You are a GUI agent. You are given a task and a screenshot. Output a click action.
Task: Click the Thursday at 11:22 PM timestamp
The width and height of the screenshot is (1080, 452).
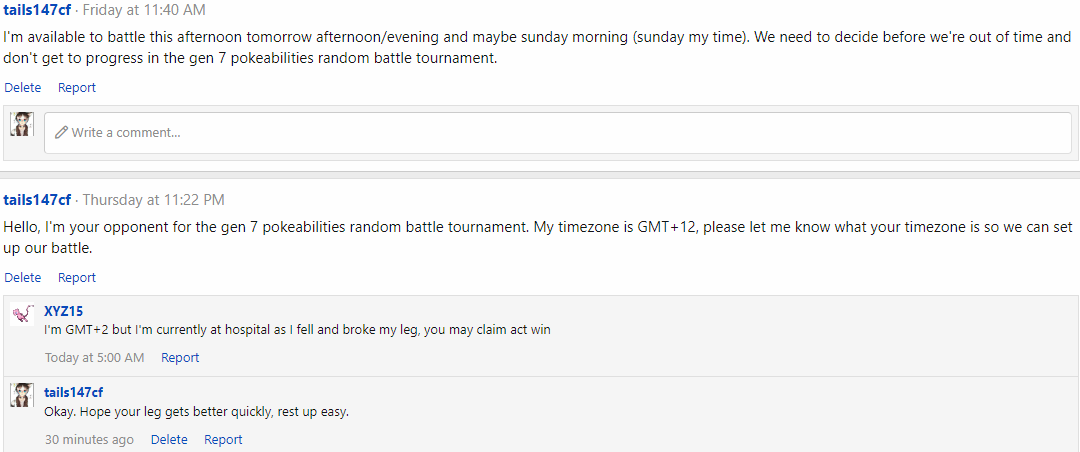coord(154,201)
